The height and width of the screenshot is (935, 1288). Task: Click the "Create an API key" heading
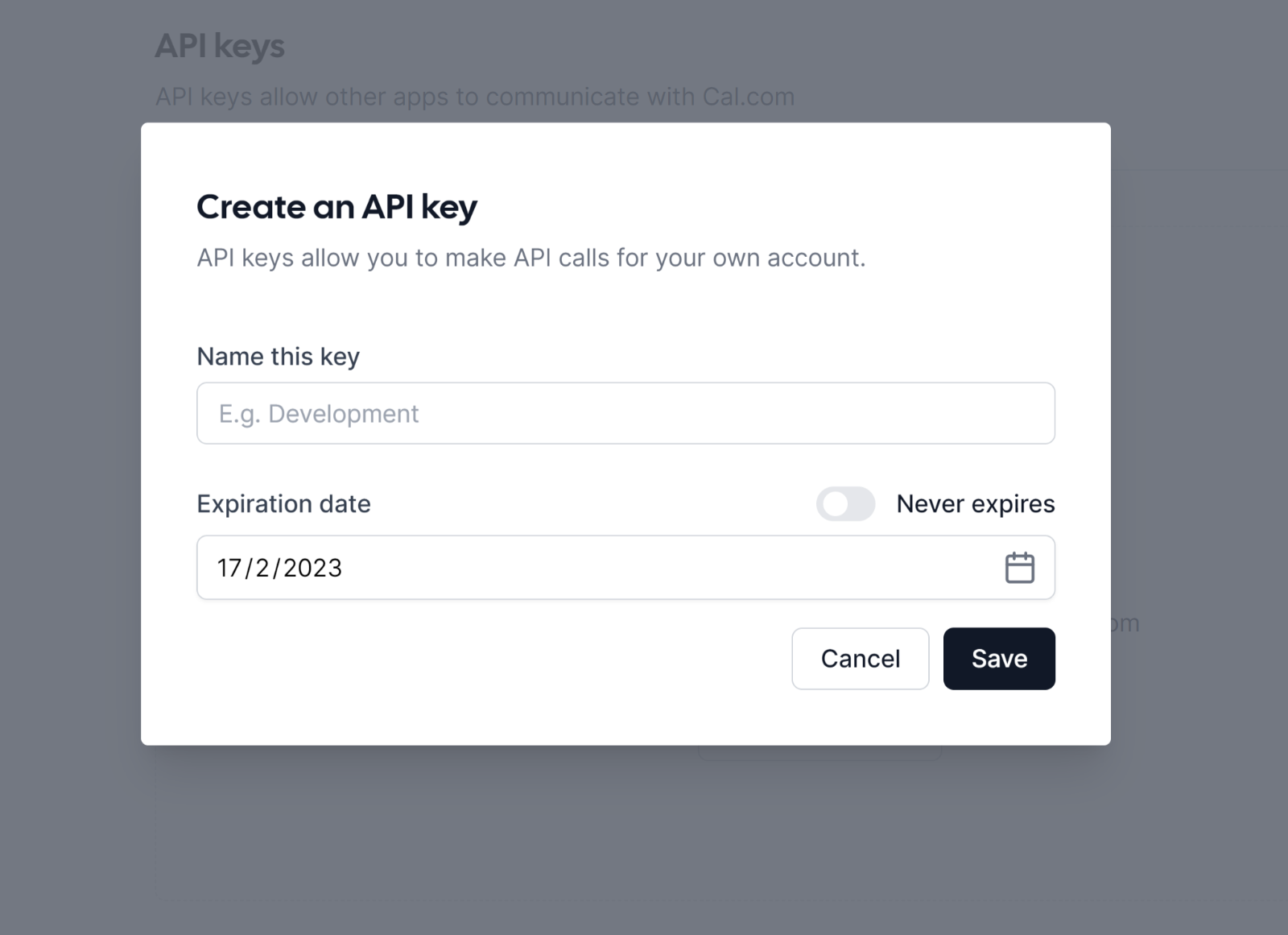[337, 208]
